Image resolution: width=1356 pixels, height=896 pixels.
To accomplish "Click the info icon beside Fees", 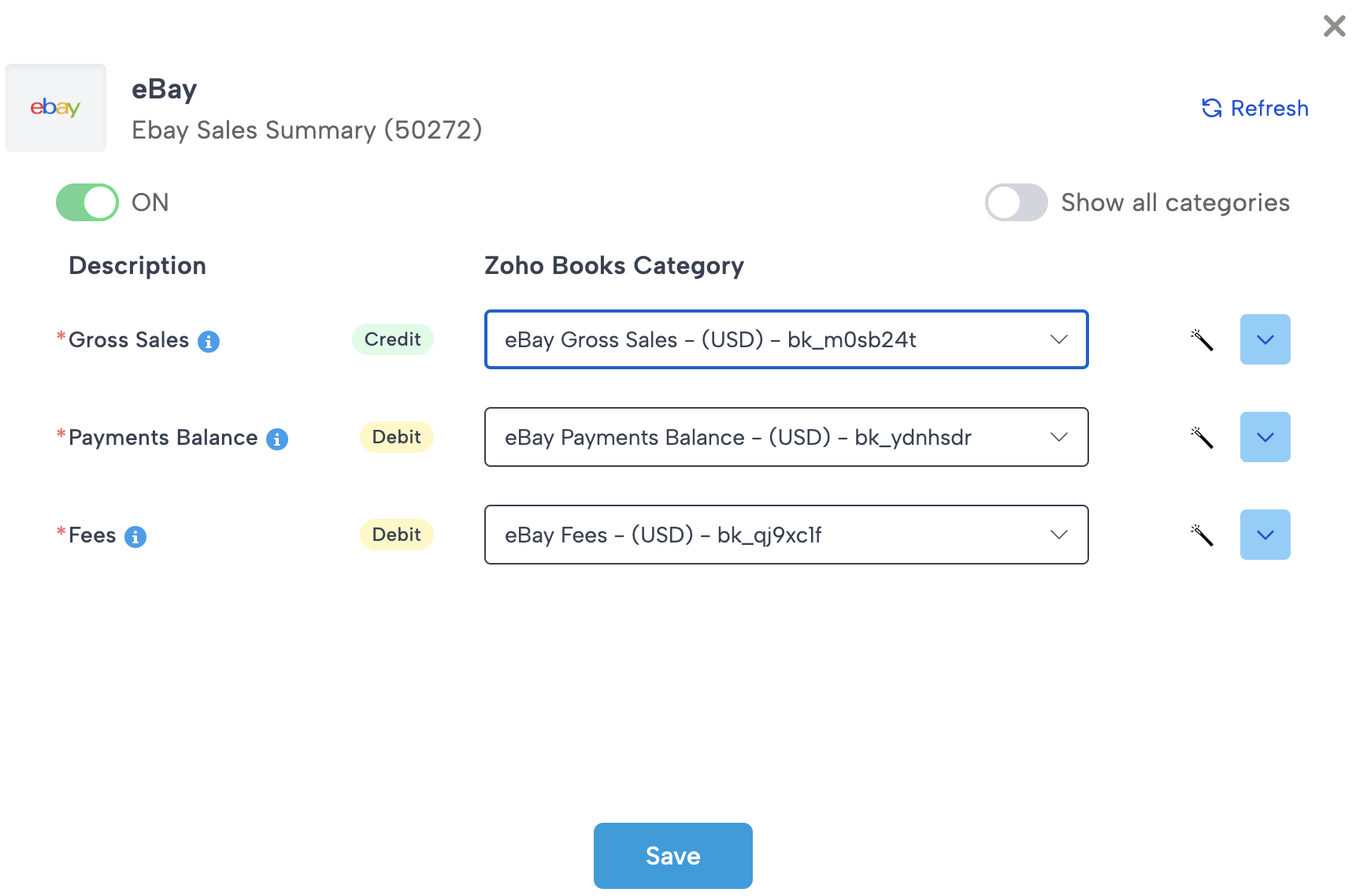I will pyautogui.click(x=135, y=536).
